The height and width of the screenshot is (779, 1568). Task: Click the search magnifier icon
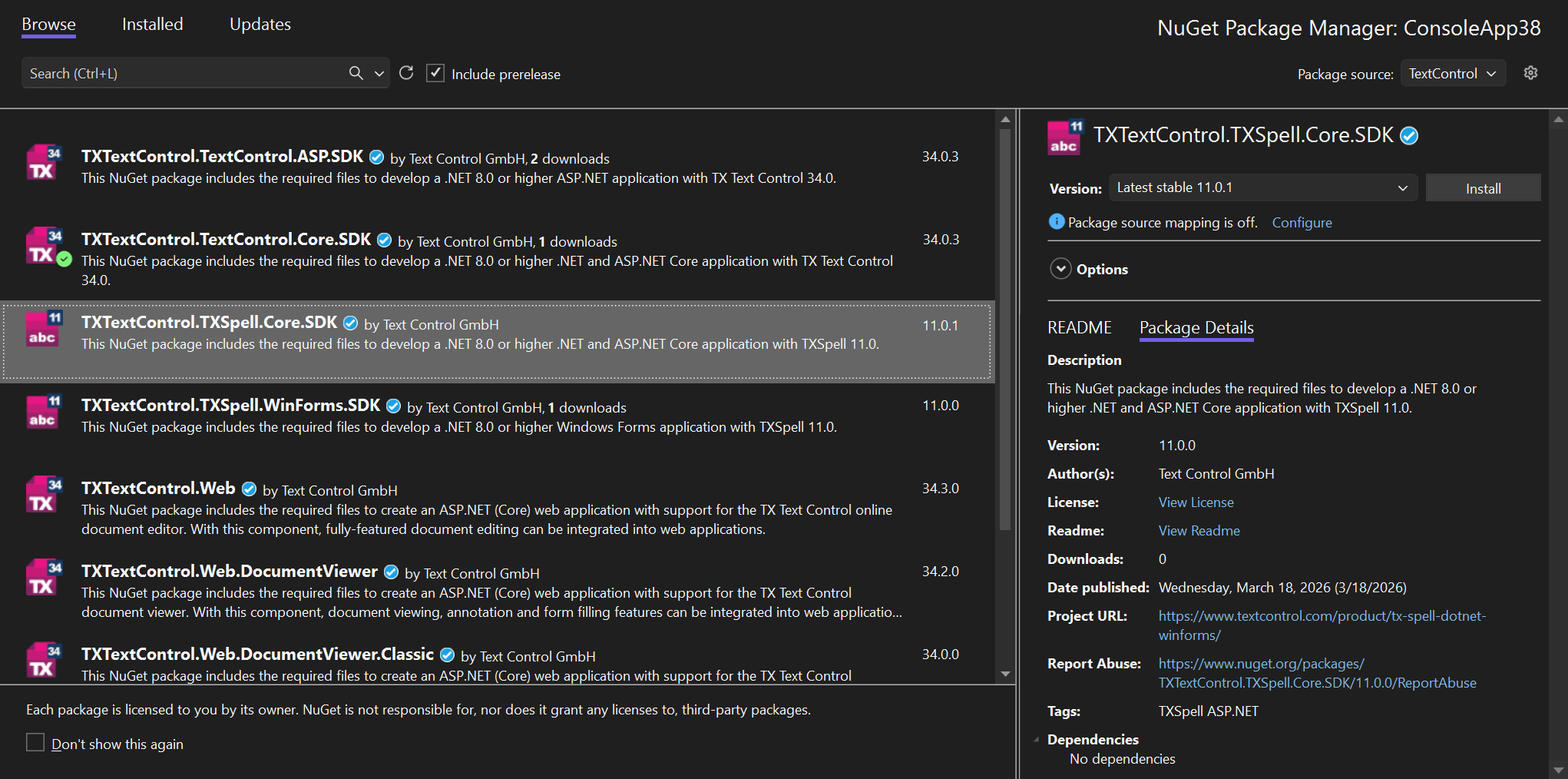point(356,72)
